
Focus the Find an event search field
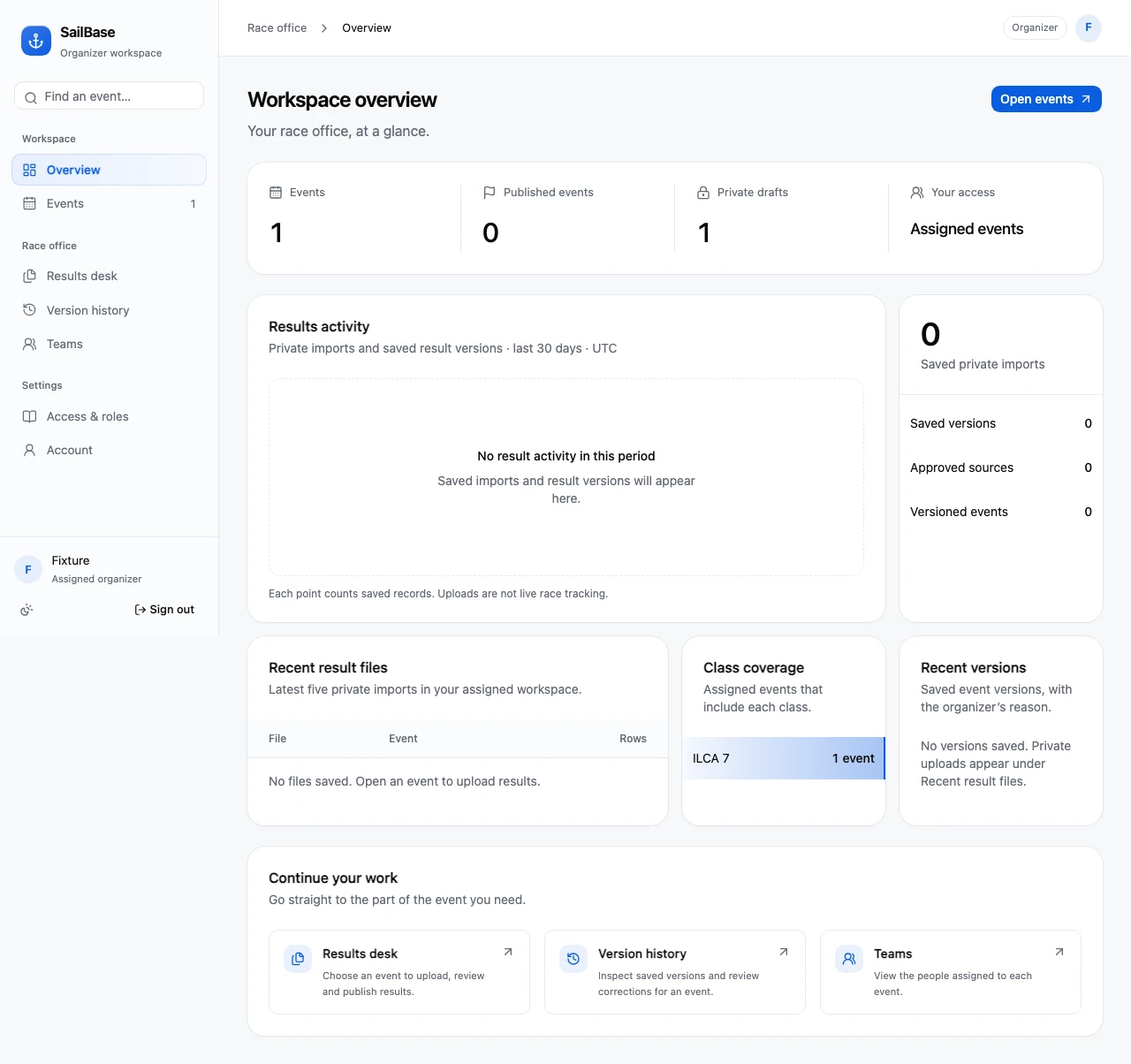pyautogui.click(x=110, y=96)
